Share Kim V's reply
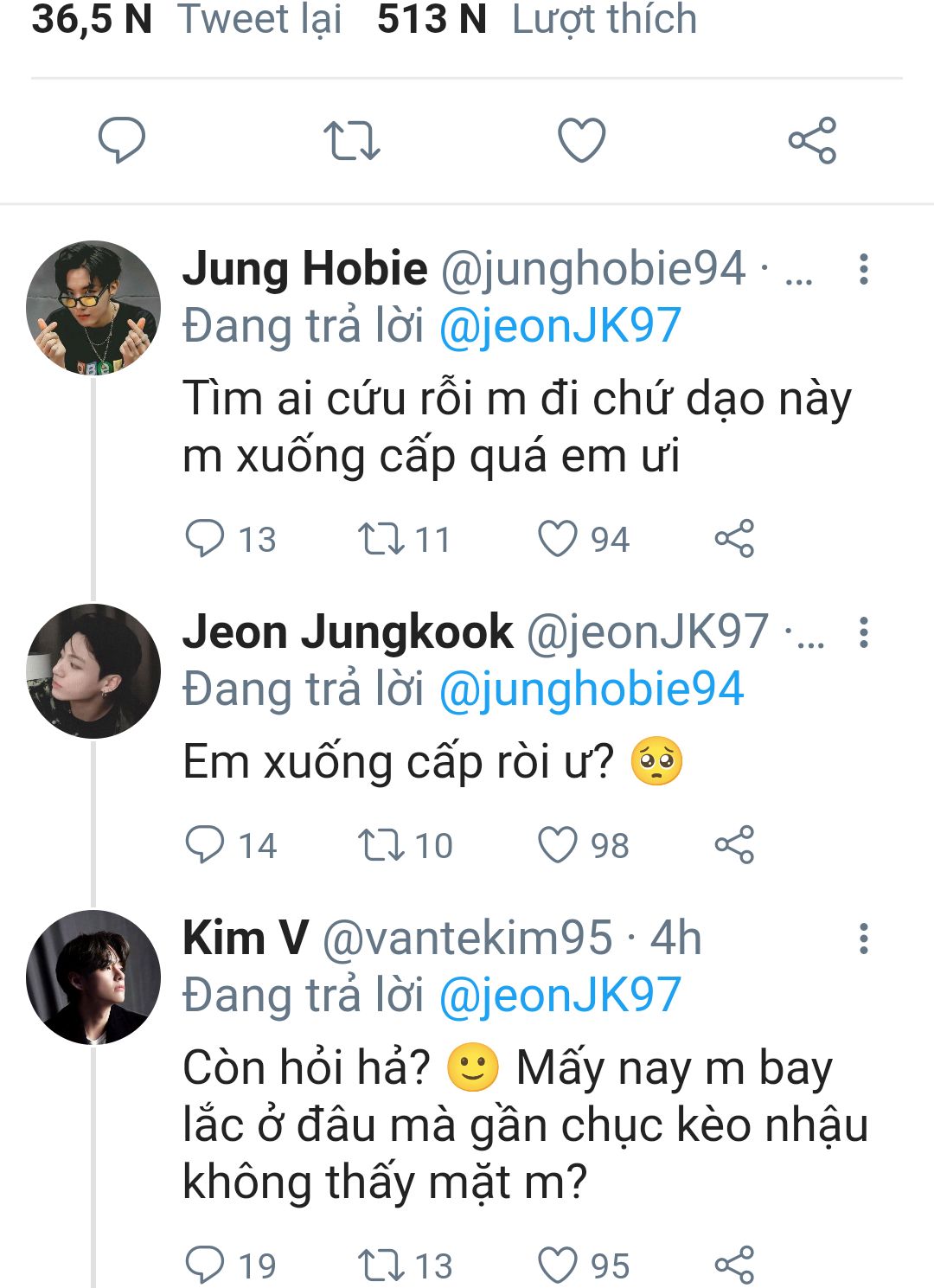Screen dimensions: 934x1288 734,1265
